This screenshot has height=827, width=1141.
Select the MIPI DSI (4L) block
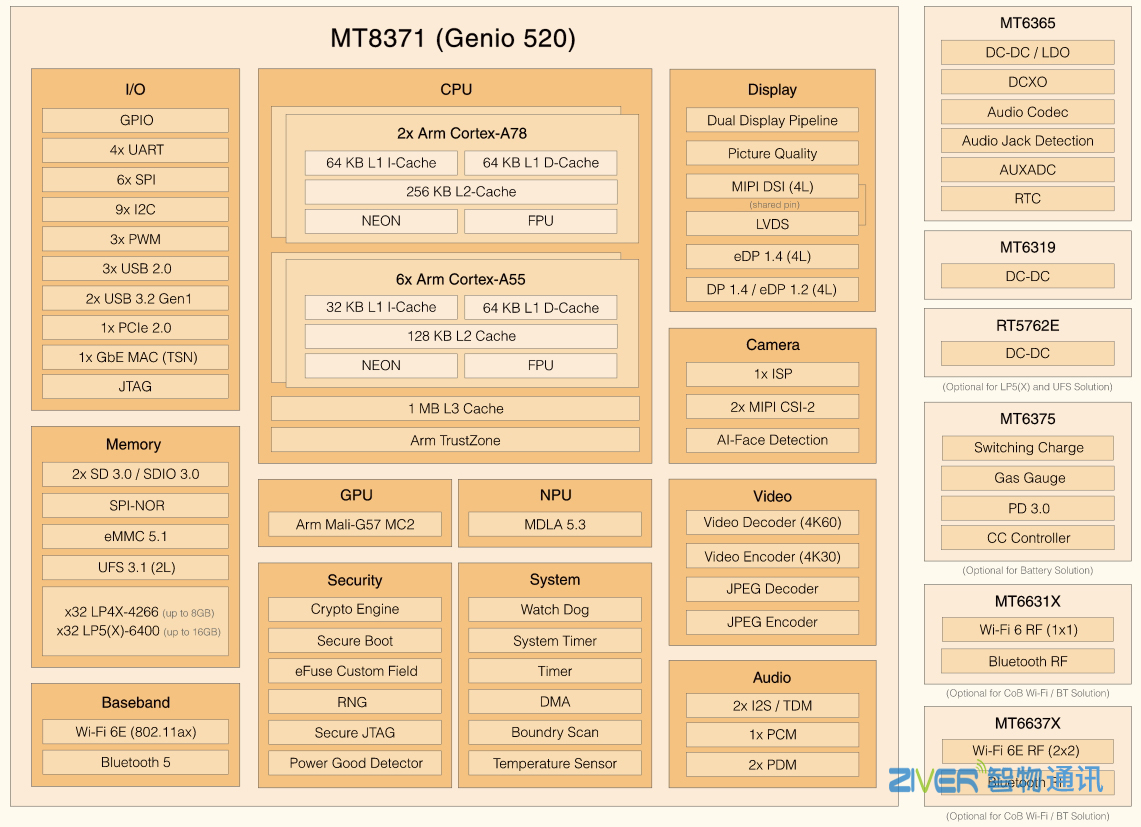pyautogui.click(x=771, y=186)
